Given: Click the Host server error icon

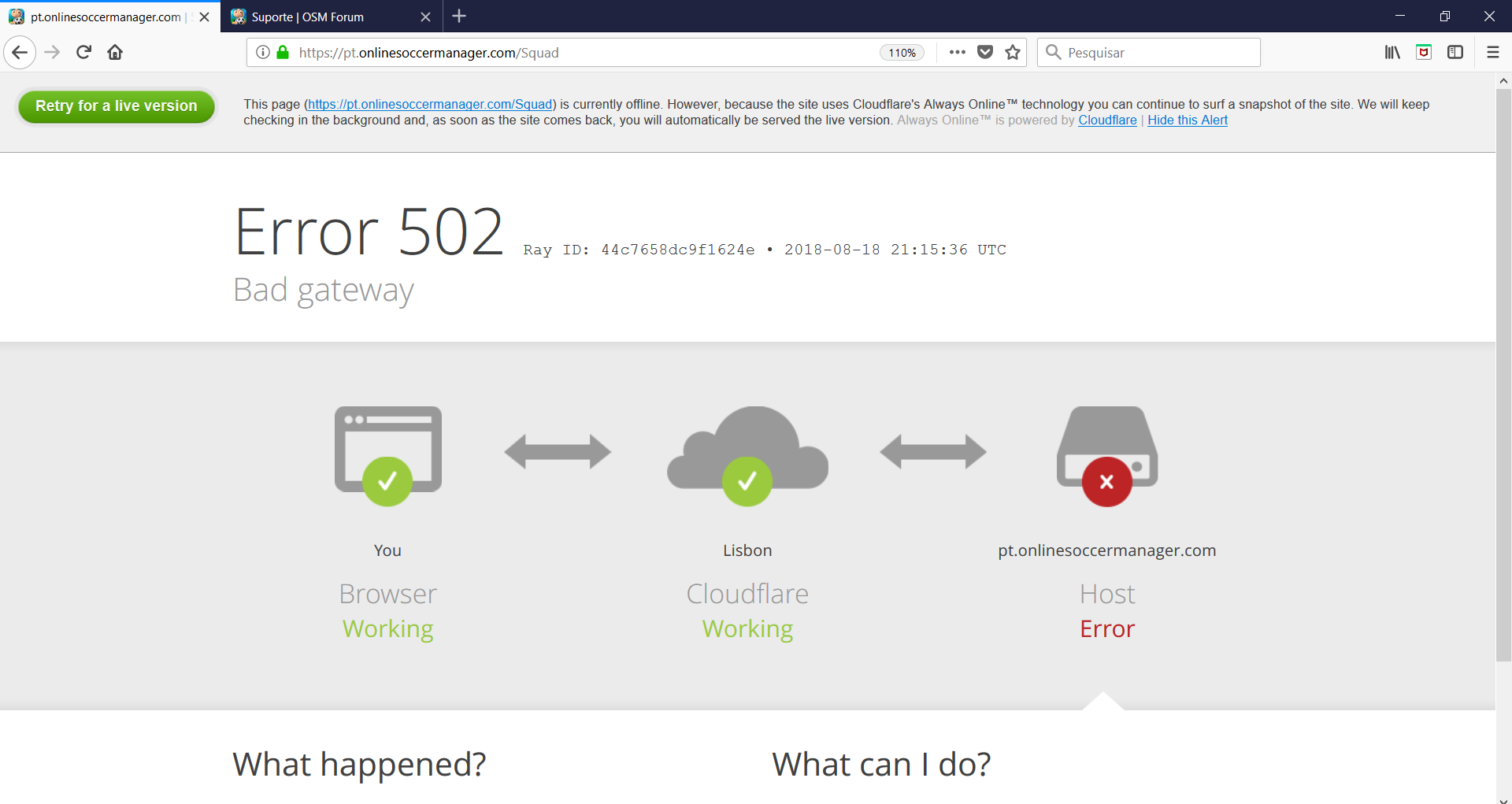Looking at the screenshot, I should tap(1107, 455).
